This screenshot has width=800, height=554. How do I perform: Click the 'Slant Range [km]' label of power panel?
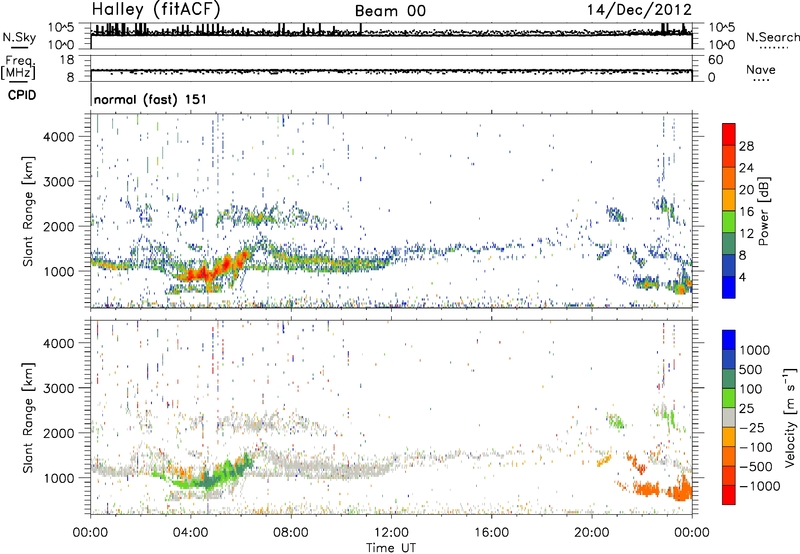[x=28, y=212]
